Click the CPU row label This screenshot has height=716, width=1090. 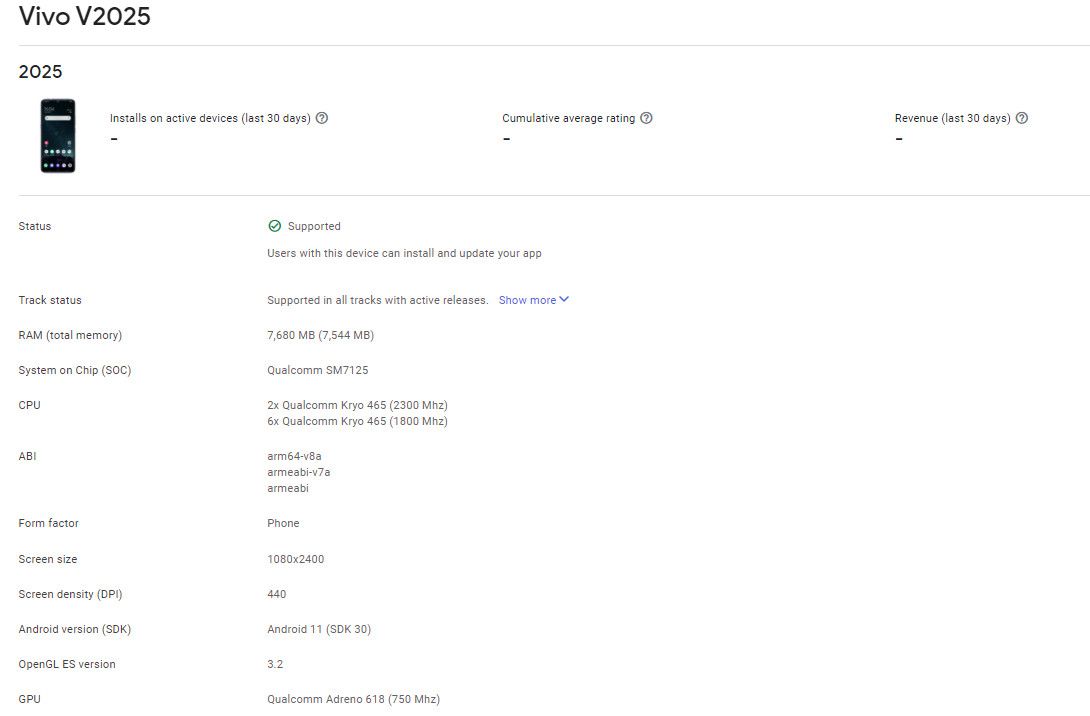pos(29,405)
